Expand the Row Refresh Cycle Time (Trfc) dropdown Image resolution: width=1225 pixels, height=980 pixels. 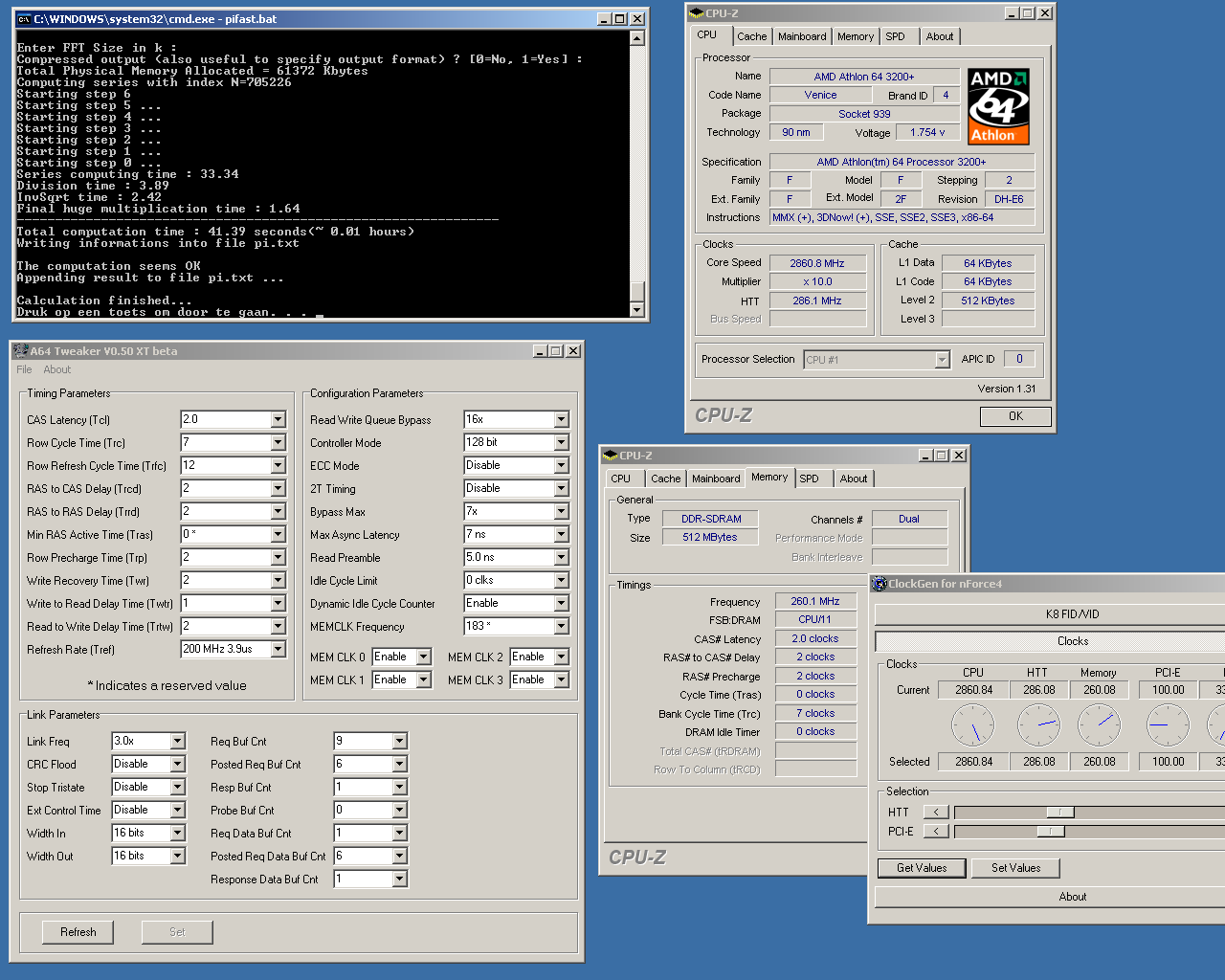click(278, 465)
